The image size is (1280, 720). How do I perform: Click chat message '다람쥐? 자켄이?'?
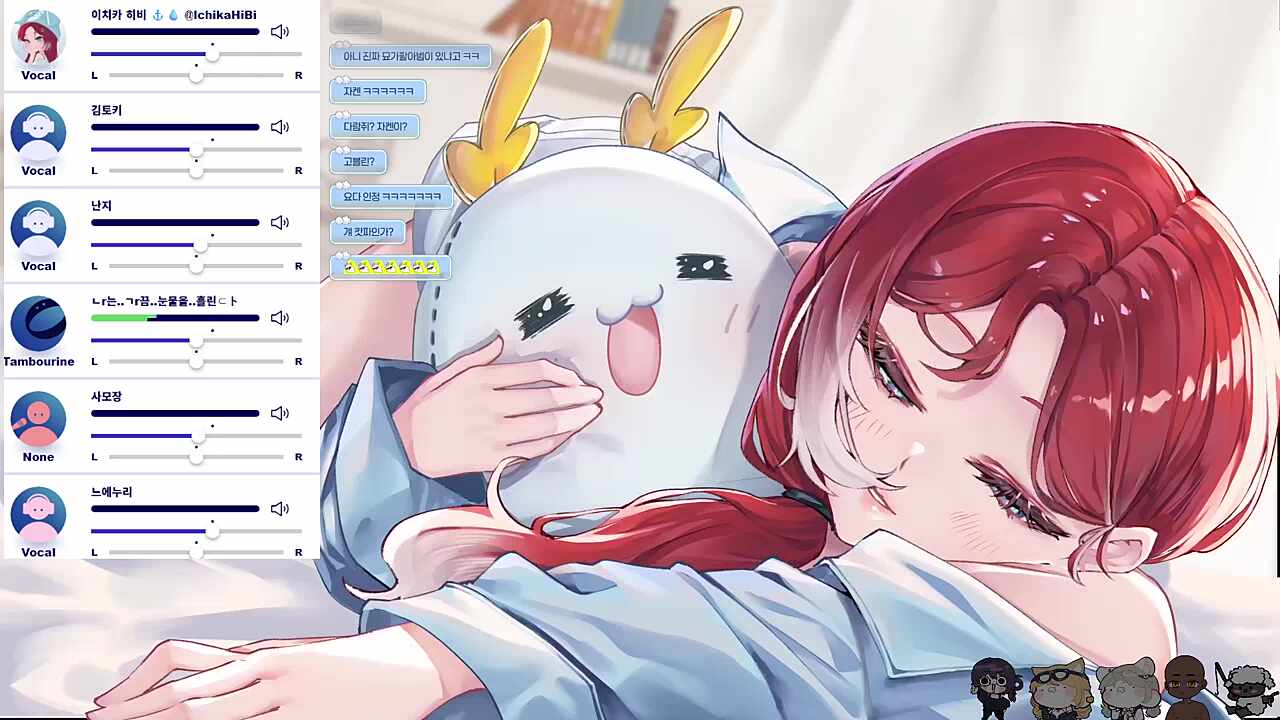[x=375, y=127]
